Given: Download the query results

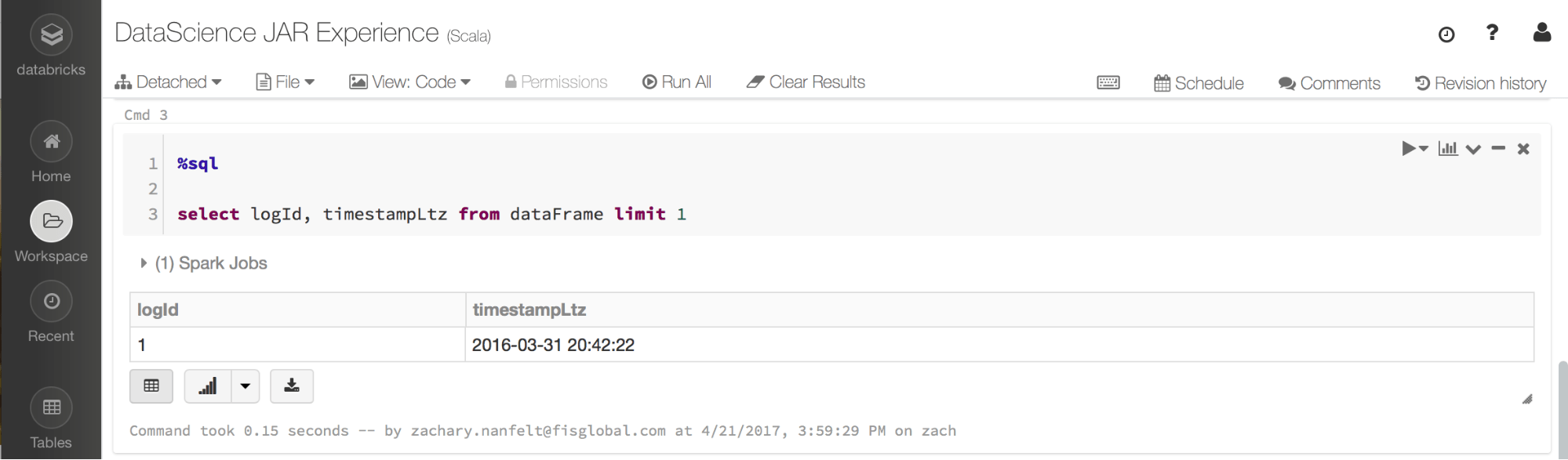Looking at the screenshot, I should click(x=292, y=386).
